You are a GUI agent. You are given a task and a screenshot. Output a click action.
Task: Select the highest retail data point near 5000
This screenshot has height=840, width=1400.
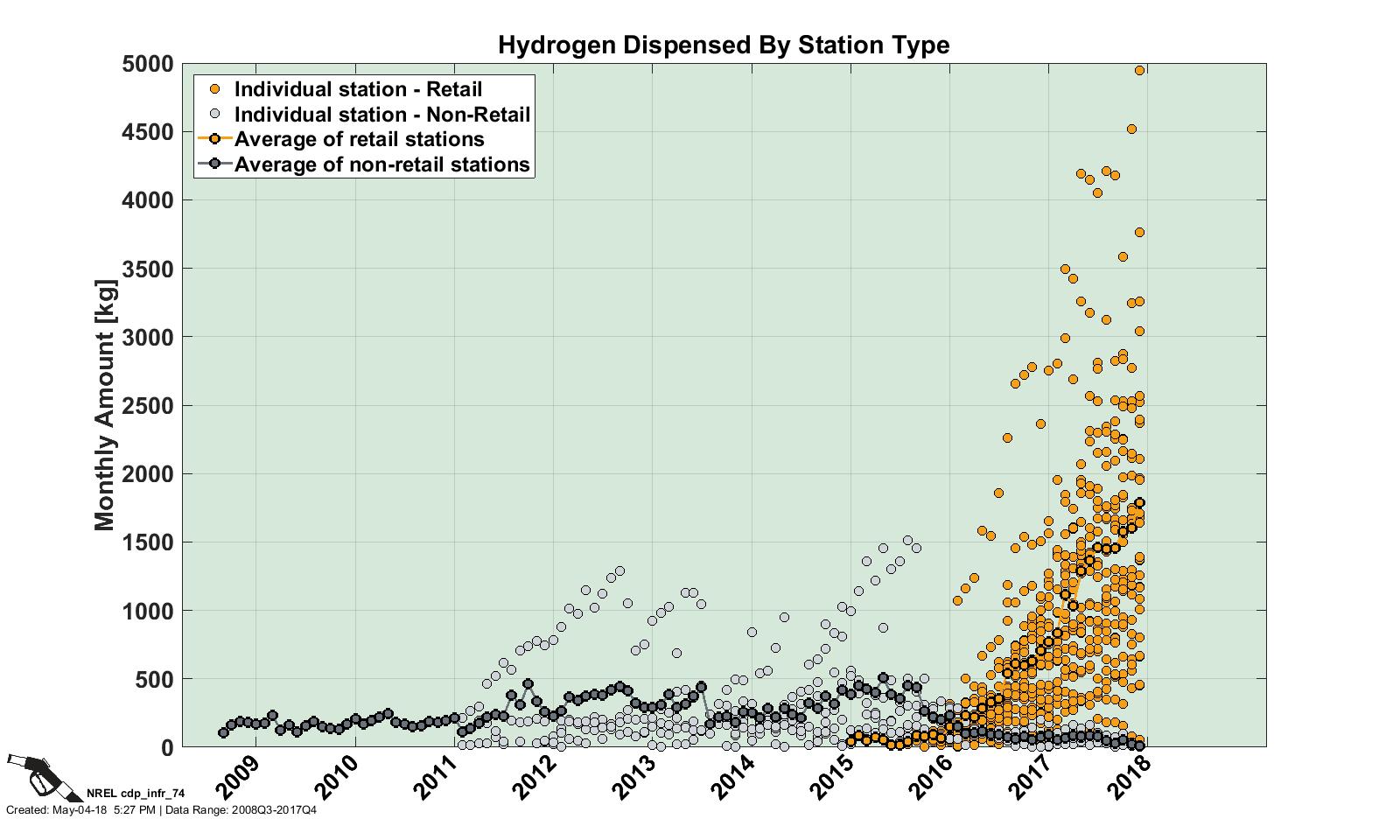tap(1139, 71)
